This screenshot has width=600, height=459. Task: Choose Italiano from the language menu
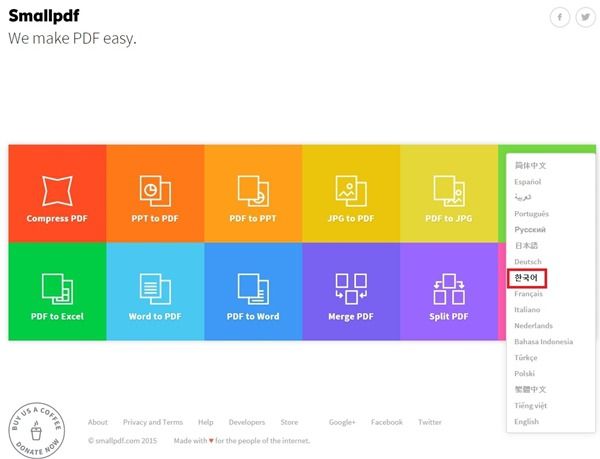coord(527,309)
